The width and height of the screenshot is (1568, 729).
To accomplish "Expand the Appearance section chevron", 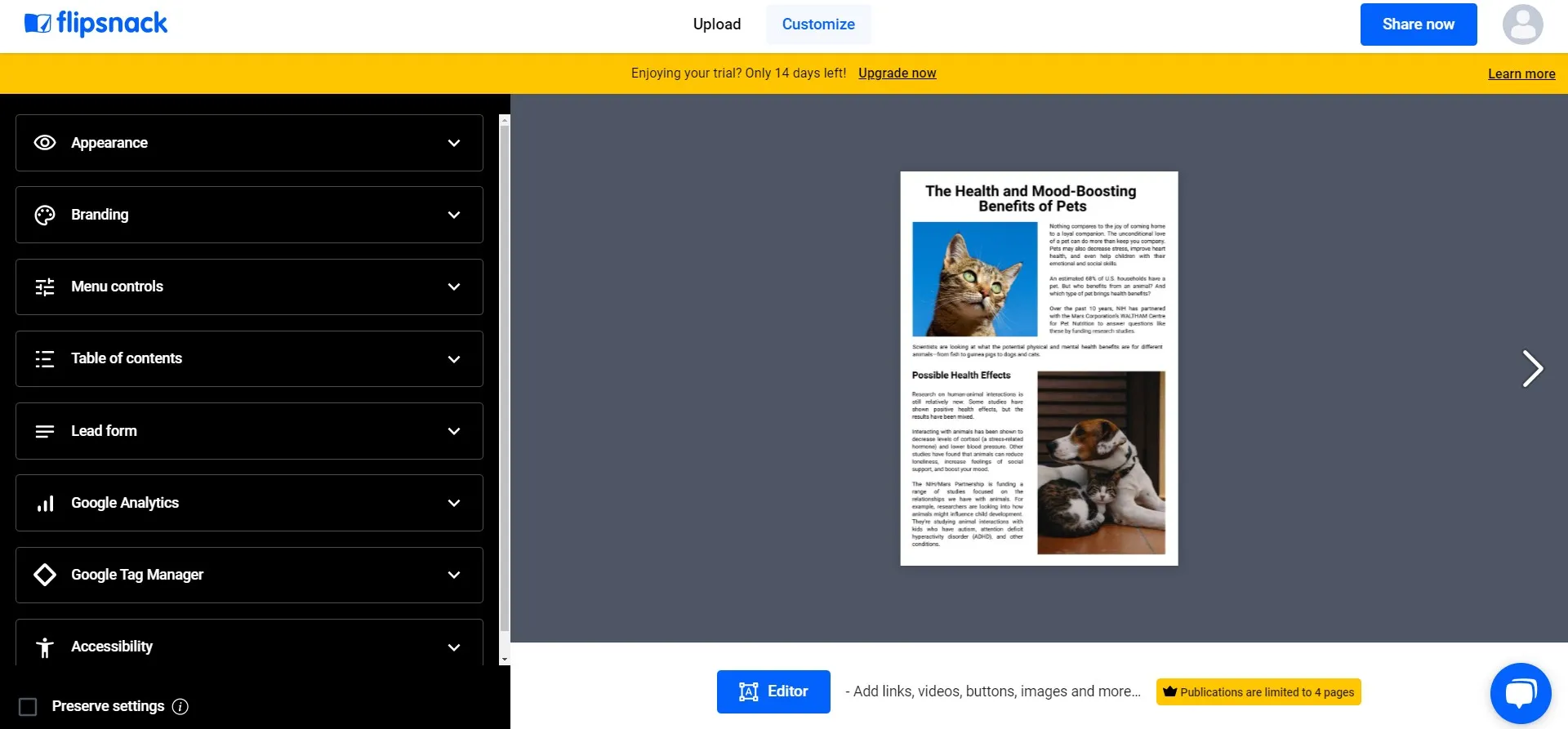I will (454, 143).
